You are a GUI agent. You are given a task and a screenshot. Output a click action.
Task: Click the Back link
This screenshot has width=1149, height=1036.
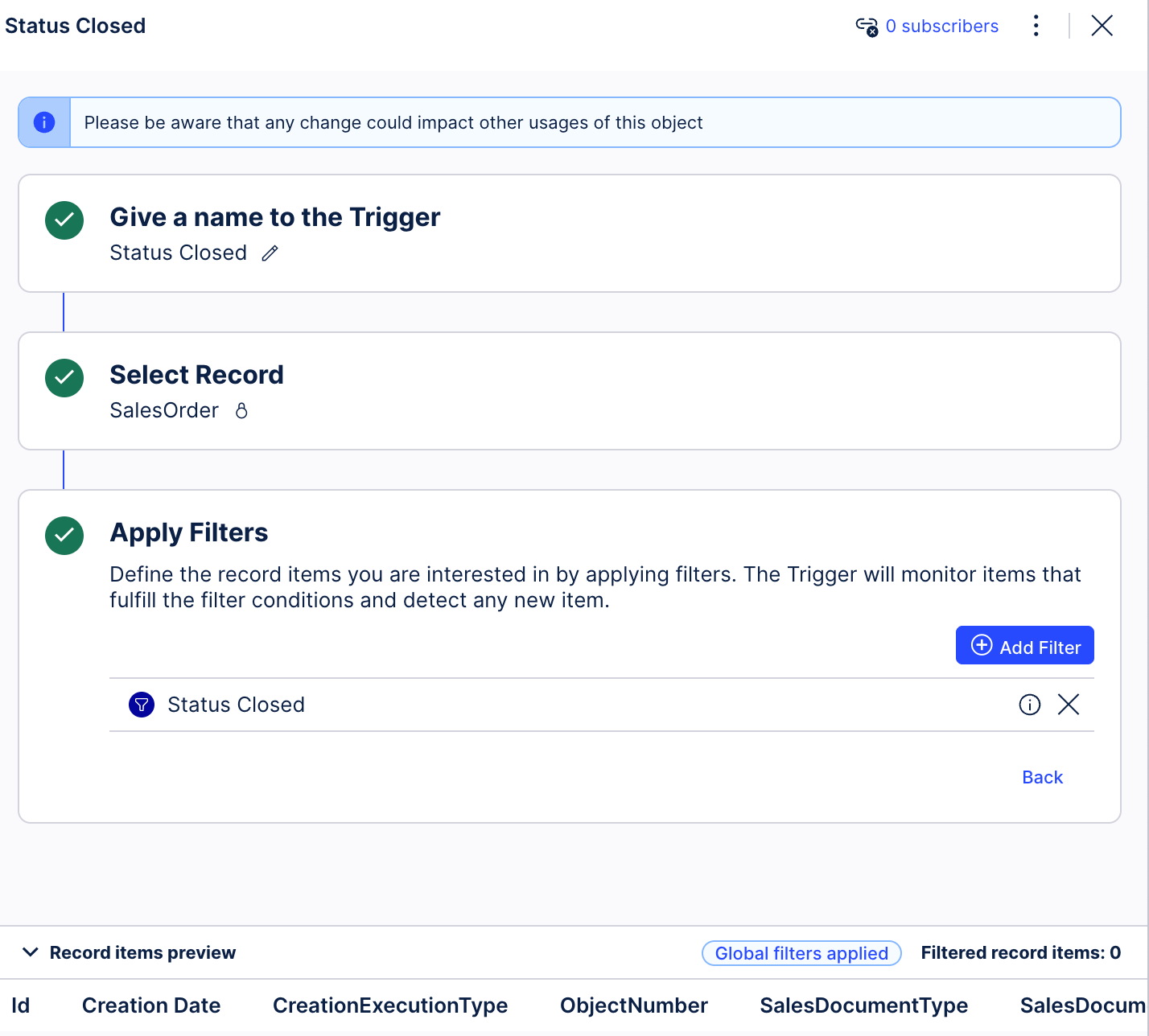pos(1042,777)
